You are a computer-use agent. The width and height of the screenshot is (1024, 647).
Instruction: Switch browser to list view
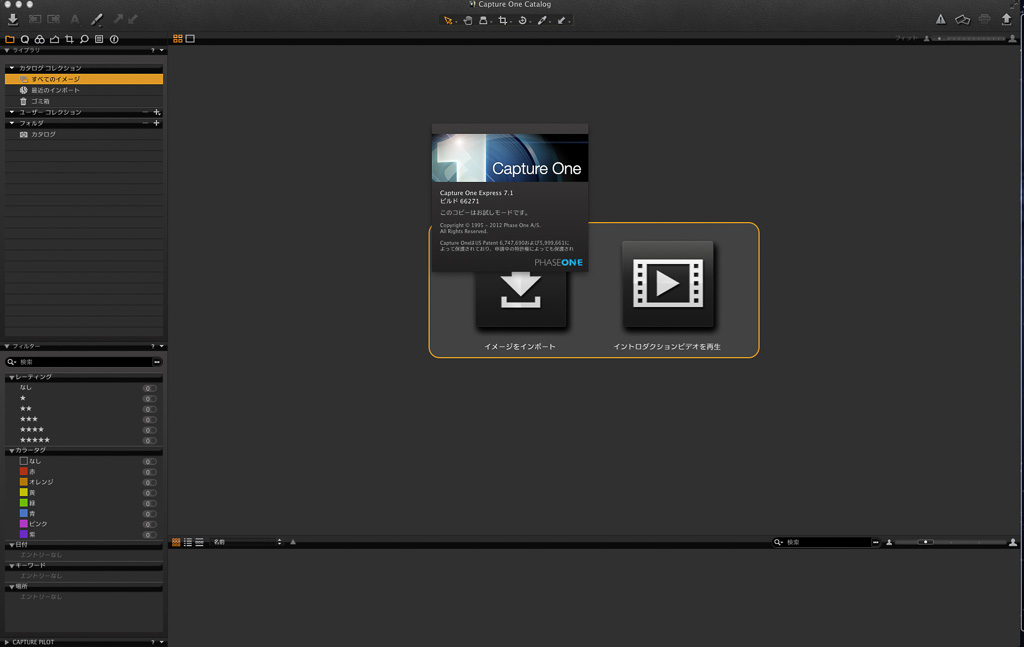188,542
